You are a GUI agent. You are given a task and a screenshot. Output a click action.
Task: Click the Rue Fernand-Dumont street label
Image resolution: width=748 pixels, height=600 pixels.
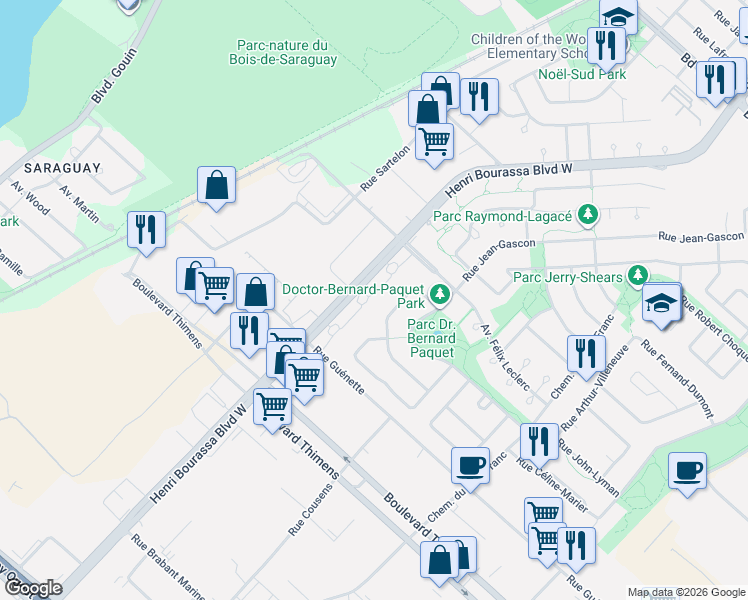tap(677, 379)
